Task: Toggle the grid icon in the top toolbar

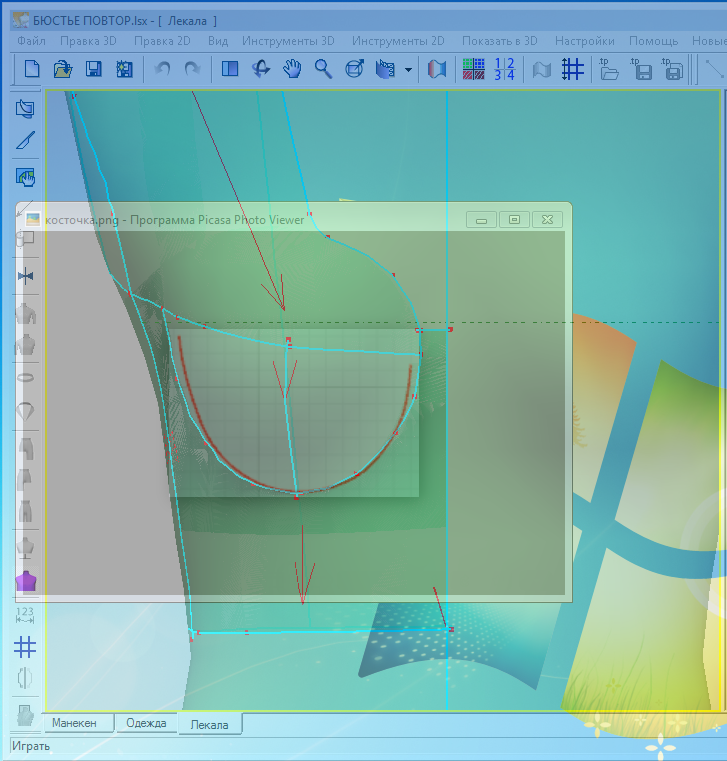Action: pyautogui.click(x=573, y=69)
